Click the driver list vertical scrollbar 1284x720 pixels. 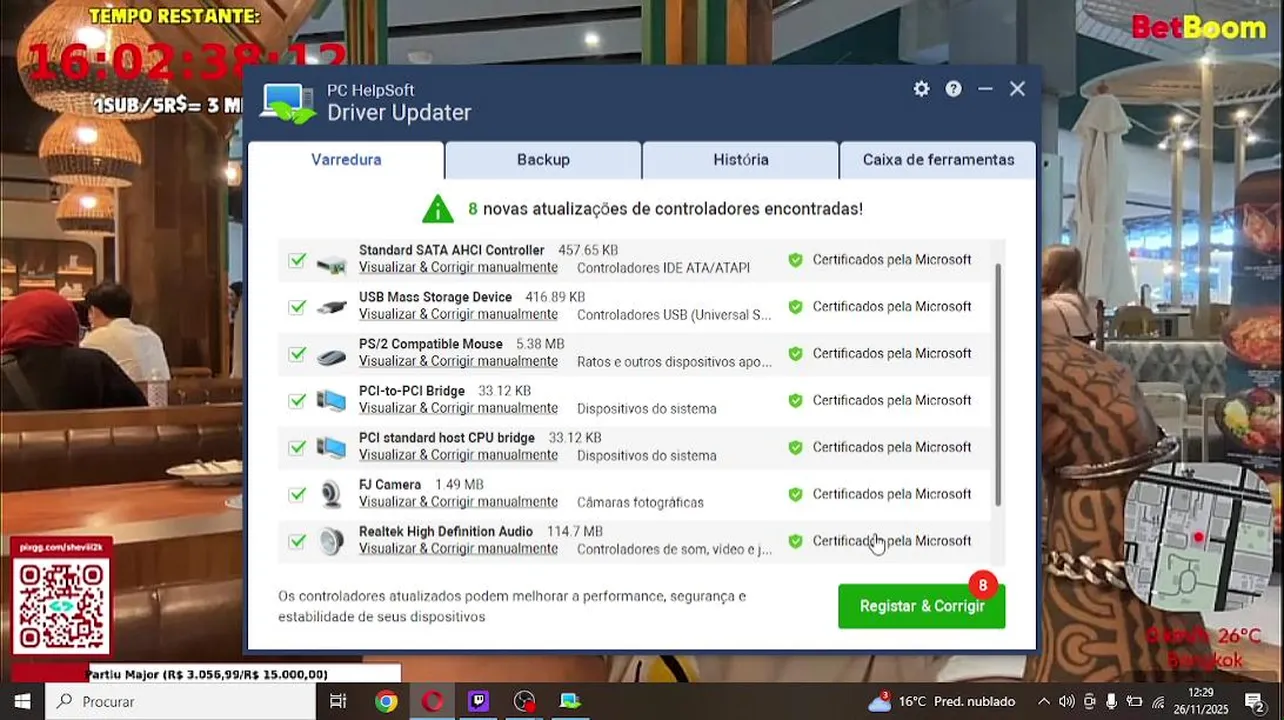pyautogui.click(x=998, y=385)
